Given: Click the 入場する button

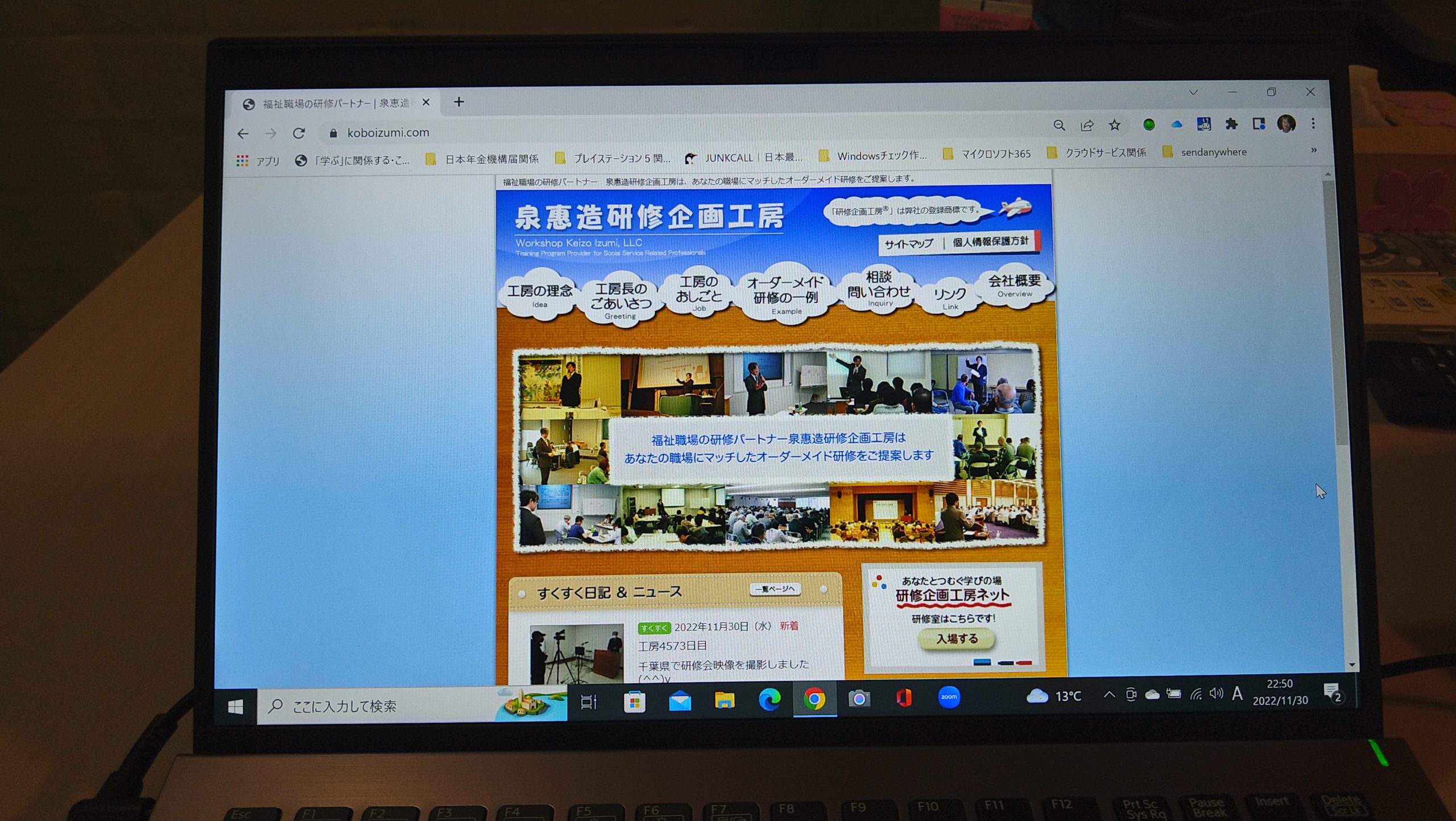Looking at the screenshot, I should click(957, 639).
